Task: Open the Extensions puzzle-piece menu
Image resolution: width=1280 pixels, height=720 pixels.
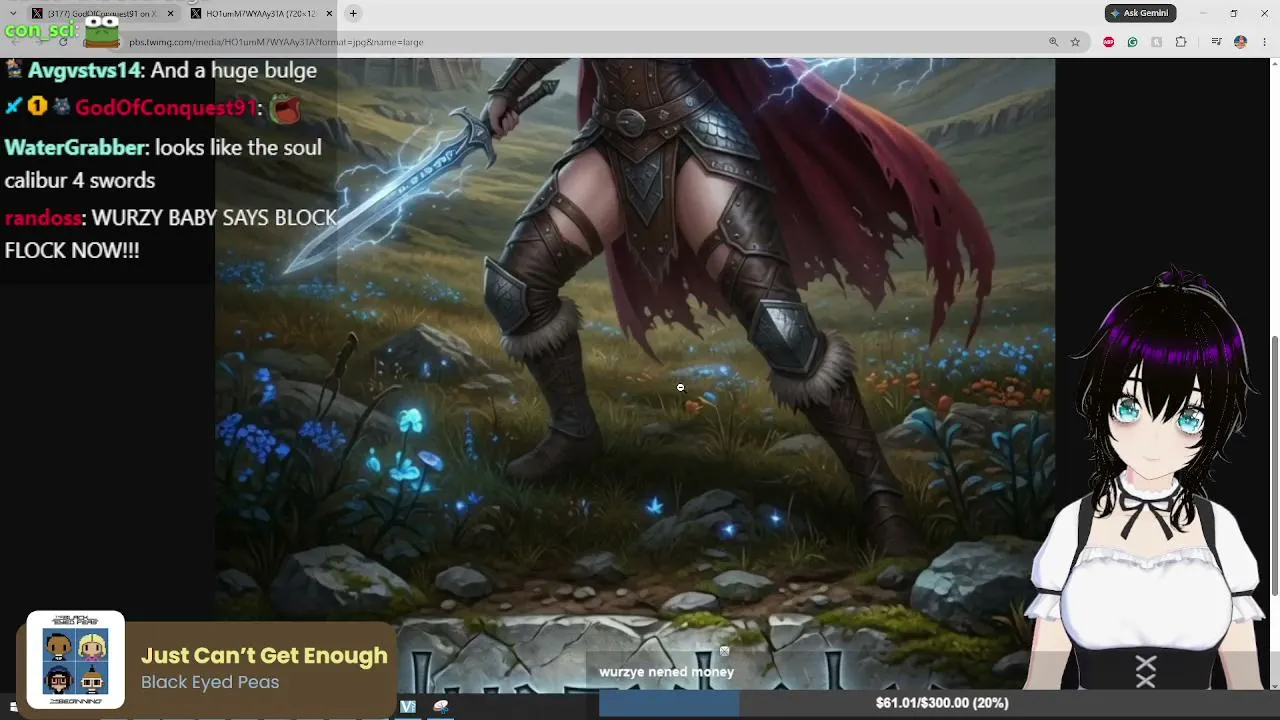Action: (x=1181, y=42)
